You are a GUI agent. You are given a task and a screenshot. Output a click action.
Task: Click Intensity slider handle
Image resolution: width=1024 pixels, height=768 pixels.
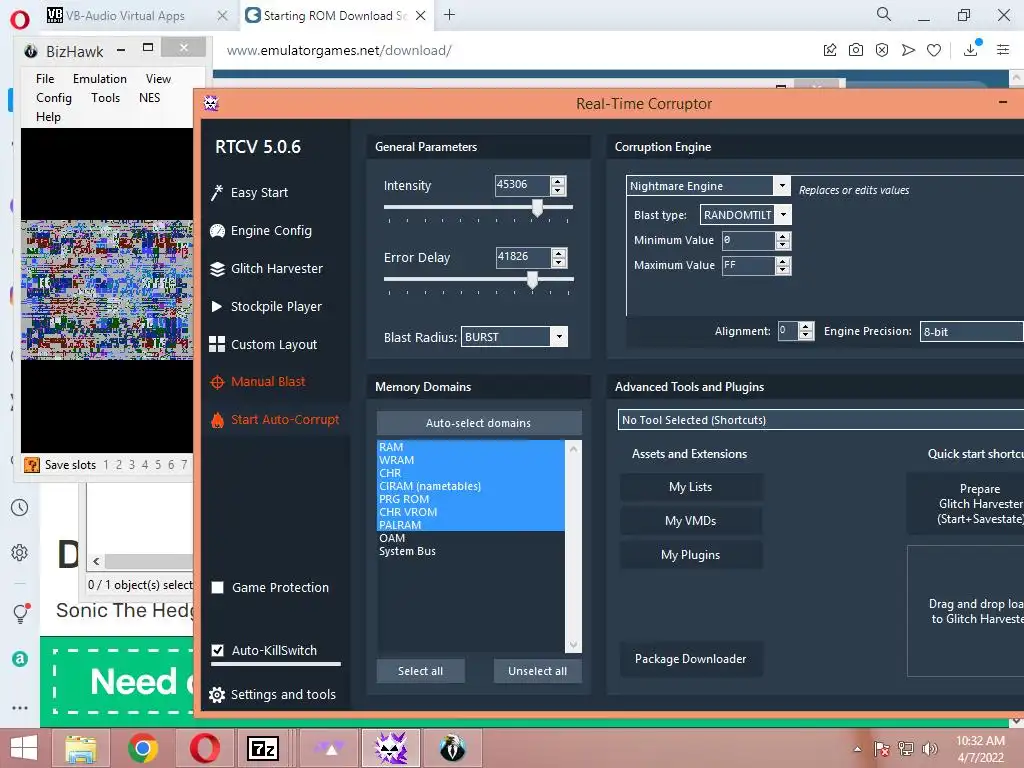(x=537, y=208)
